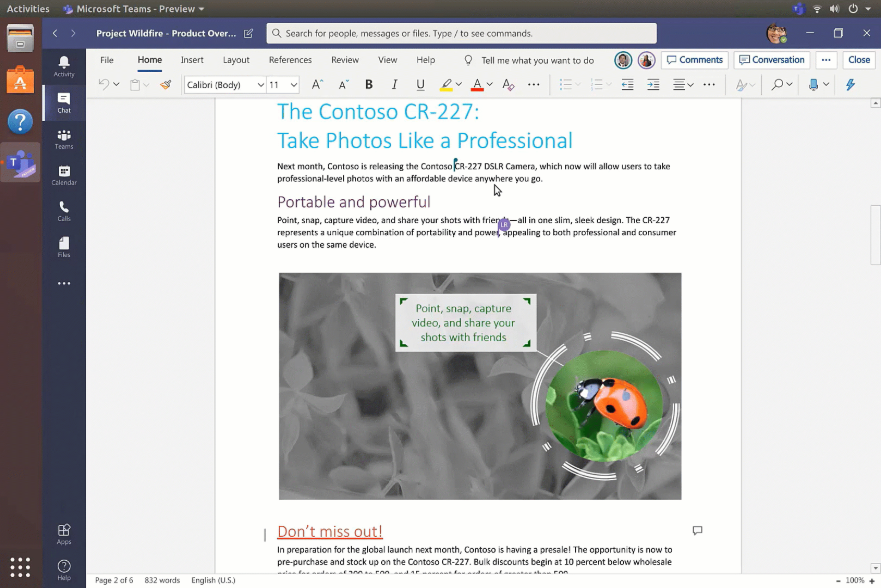Click the Teams search box

(461, 33)
